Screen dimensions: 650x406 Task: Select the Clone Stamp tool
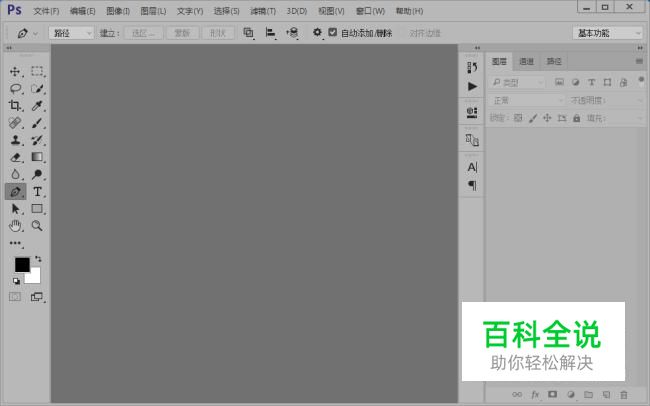(x=15, y=140)
